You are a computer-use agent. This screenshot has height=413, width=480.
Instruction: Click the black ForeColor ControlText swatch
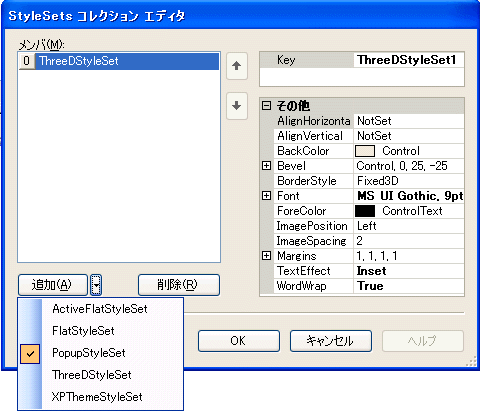(x=365, y=211)
